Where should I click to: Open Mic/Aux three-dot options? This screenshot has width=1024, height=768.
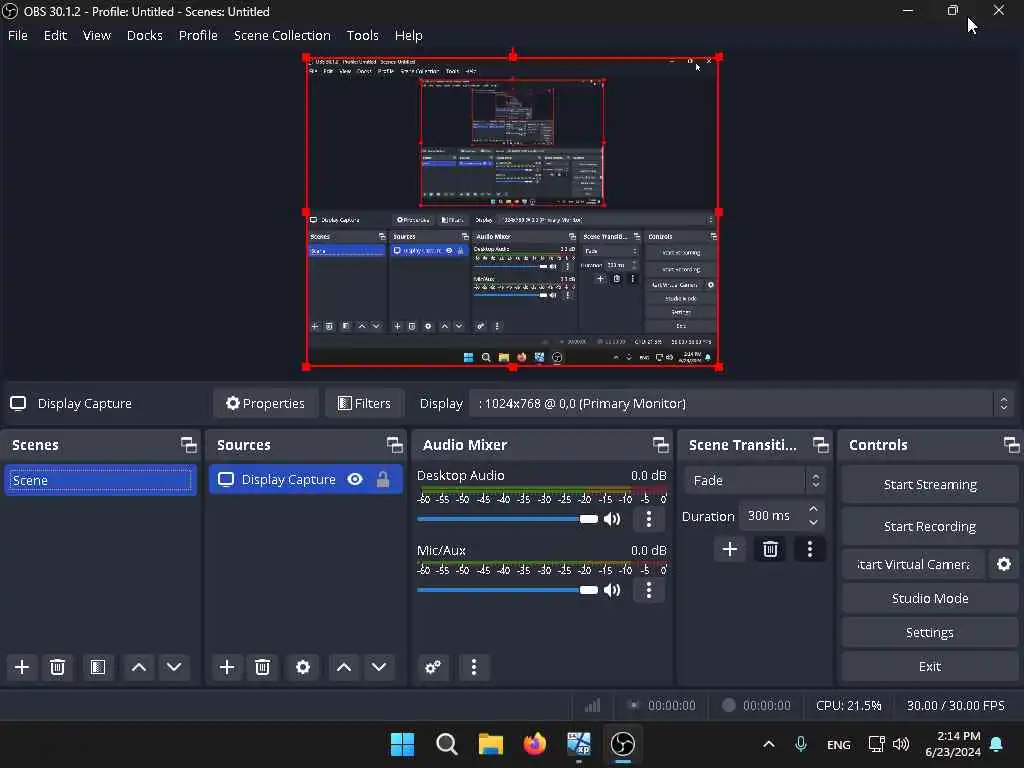pyautogui.click(x=648, y=590)
